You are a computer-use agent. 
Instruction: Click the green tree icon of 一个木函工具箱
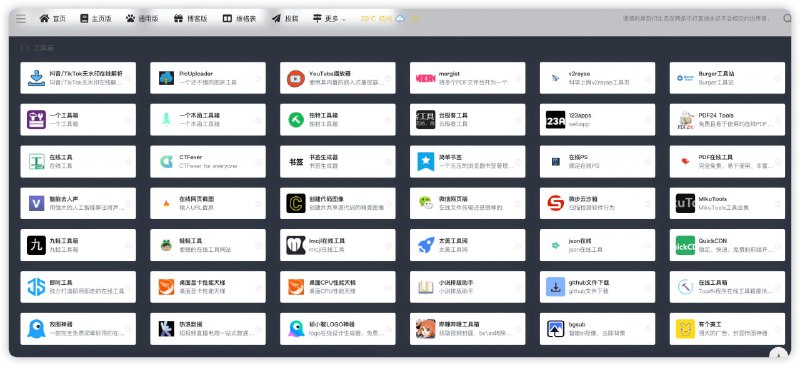166,120
